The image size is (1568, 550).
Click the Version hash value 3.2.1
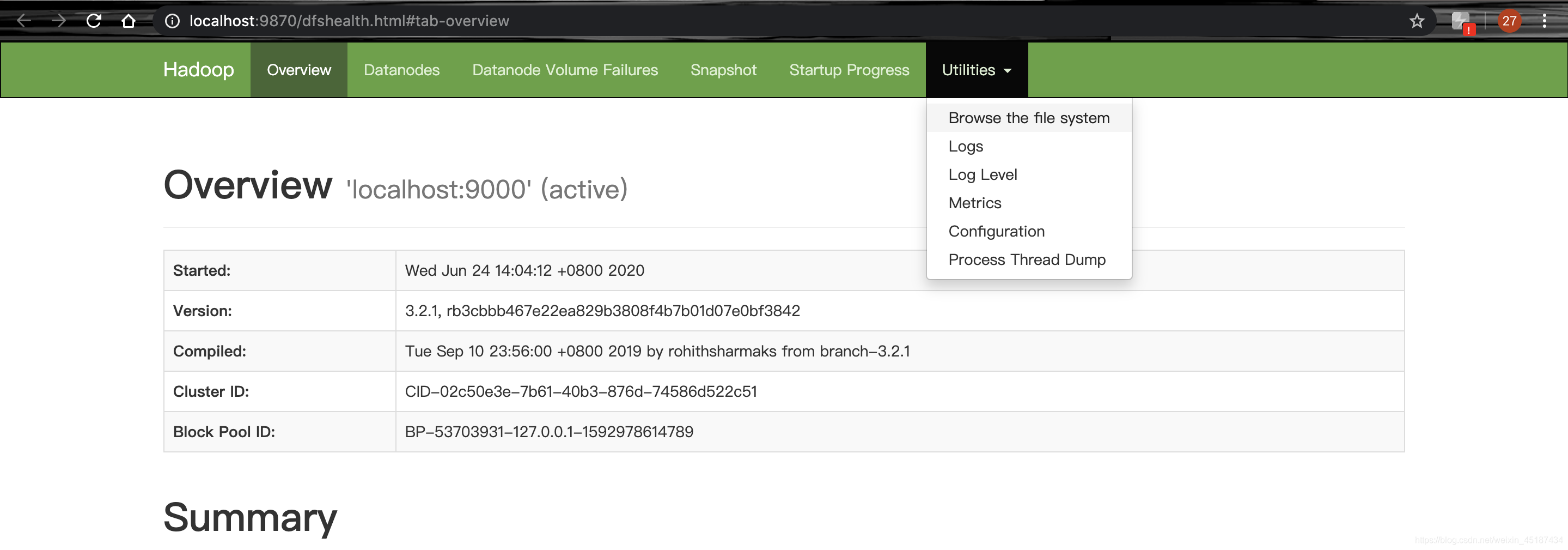click(602, 311)
